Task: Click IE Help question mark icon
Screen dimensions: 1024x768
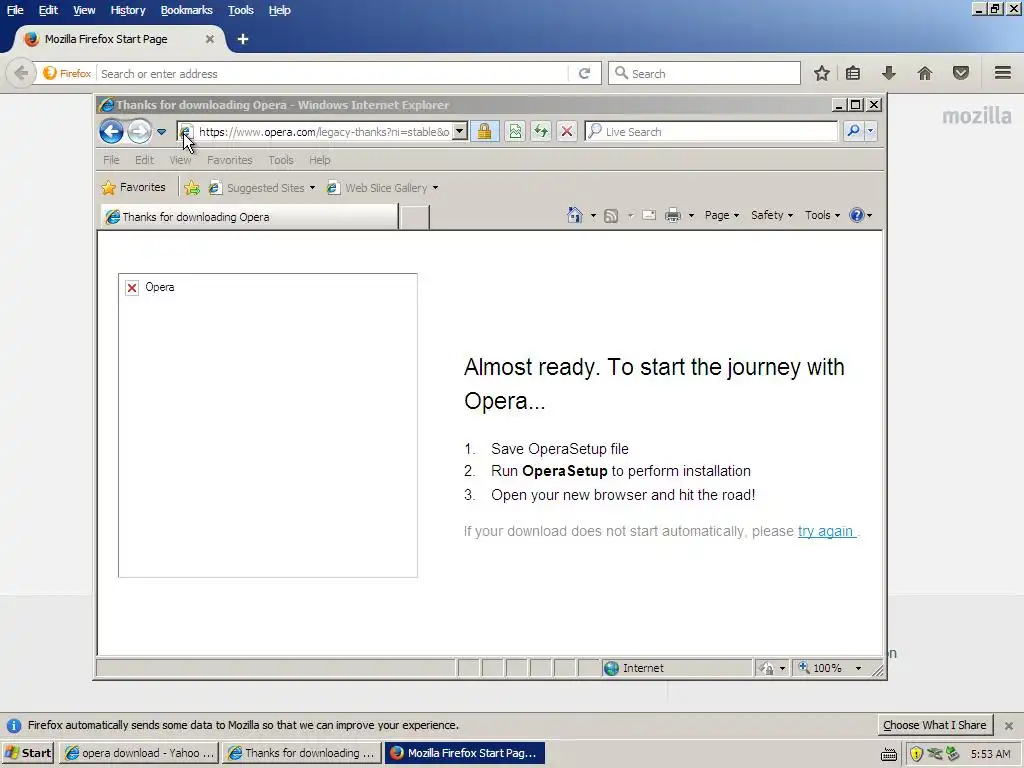Action: (x=856, y=215)
